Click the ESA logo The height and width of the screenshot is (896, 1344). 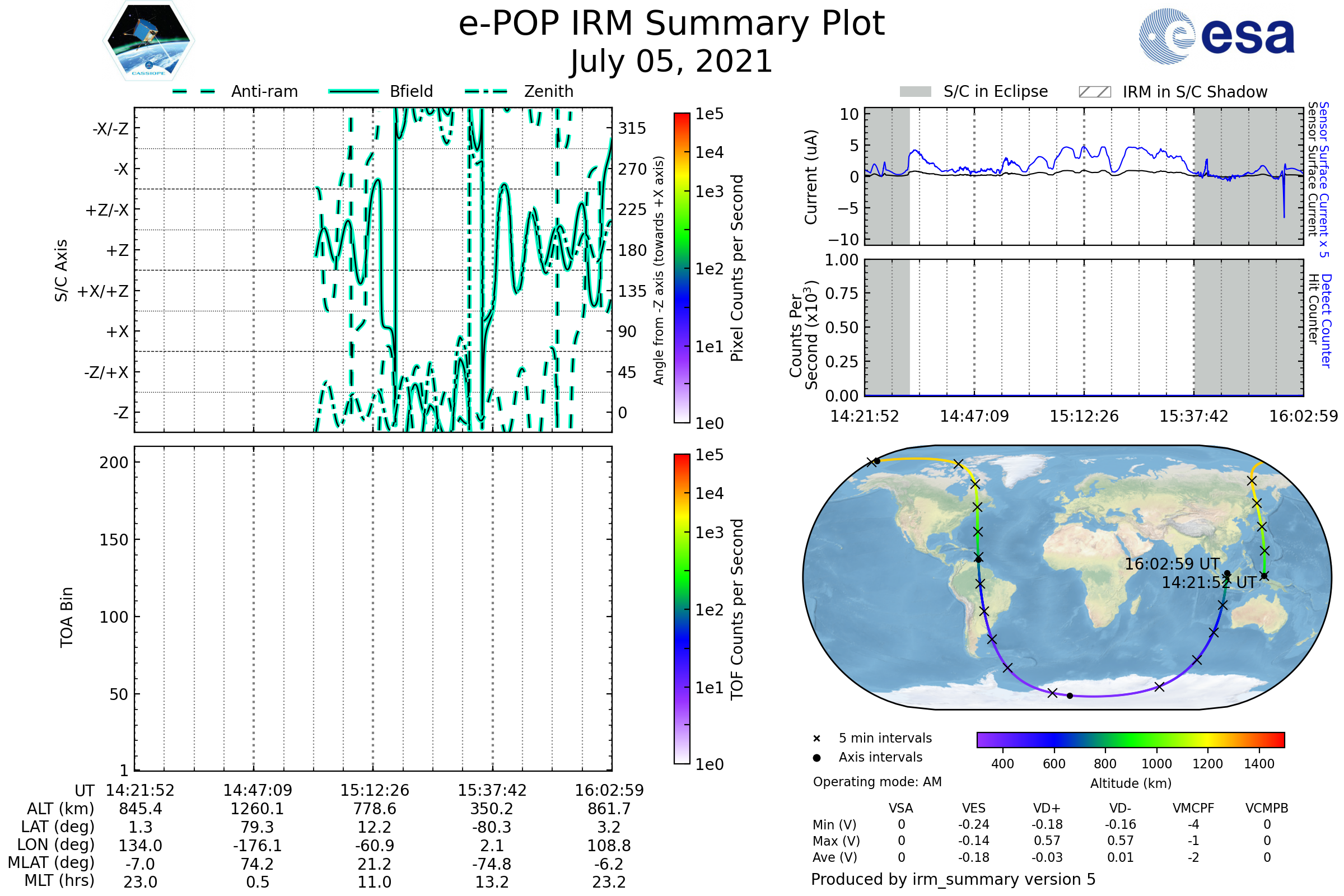[x=1217, y=36]
